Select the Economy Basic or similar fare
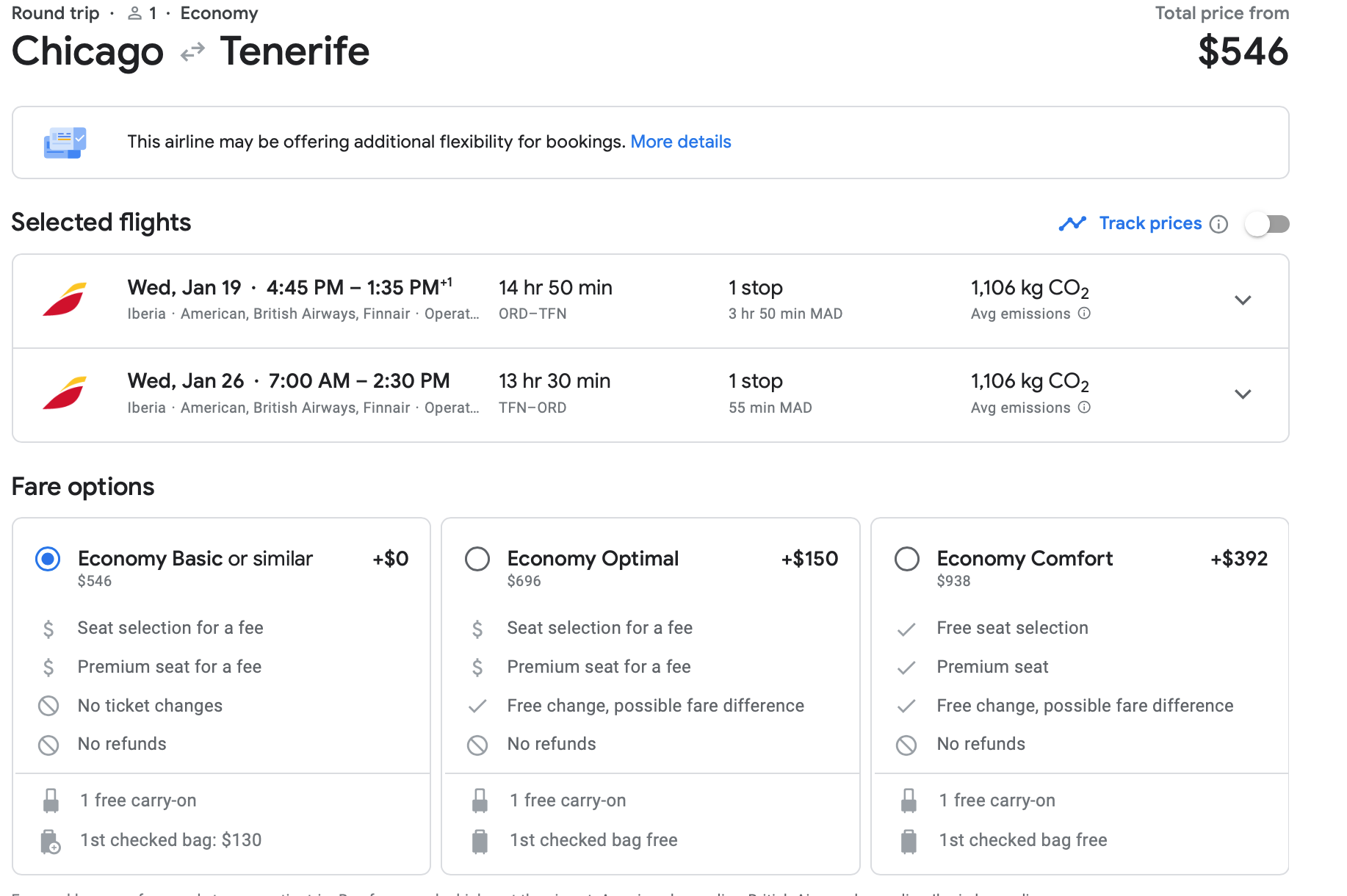The image size is (1347, 896). pos(48,559)
